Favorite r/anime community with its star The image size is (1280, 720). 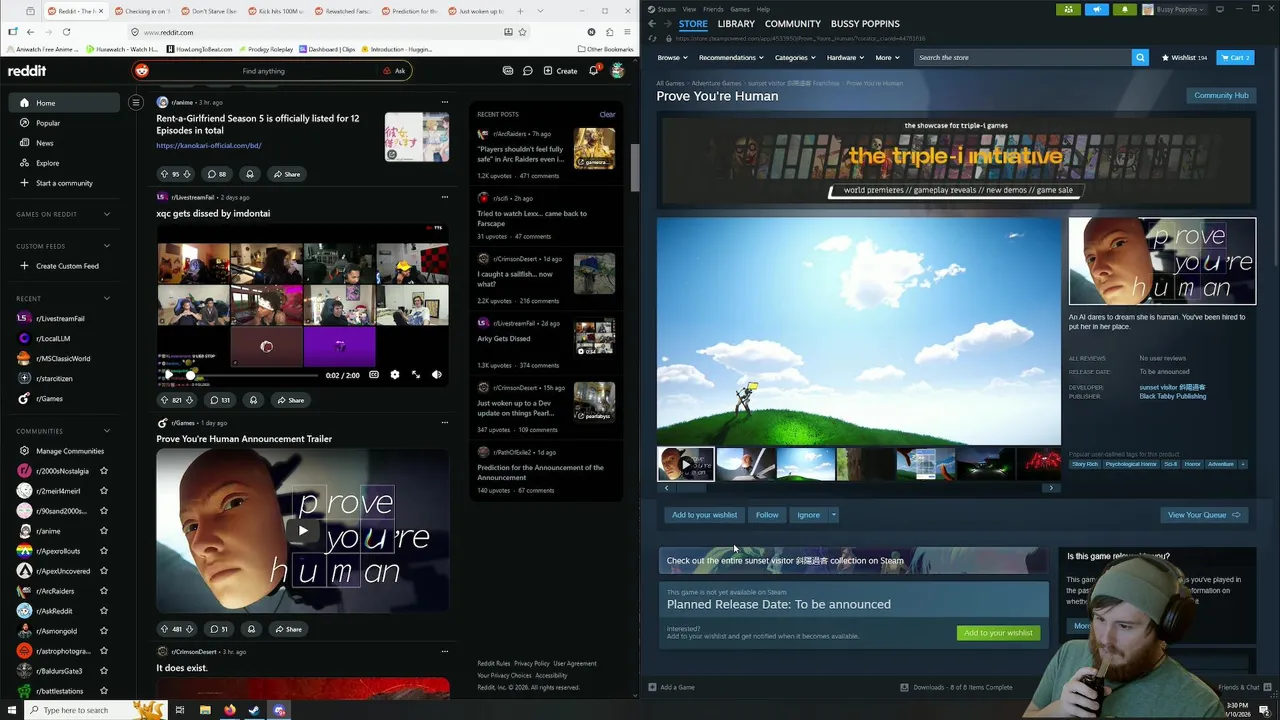pyautogui.click(x=104, y=531)
